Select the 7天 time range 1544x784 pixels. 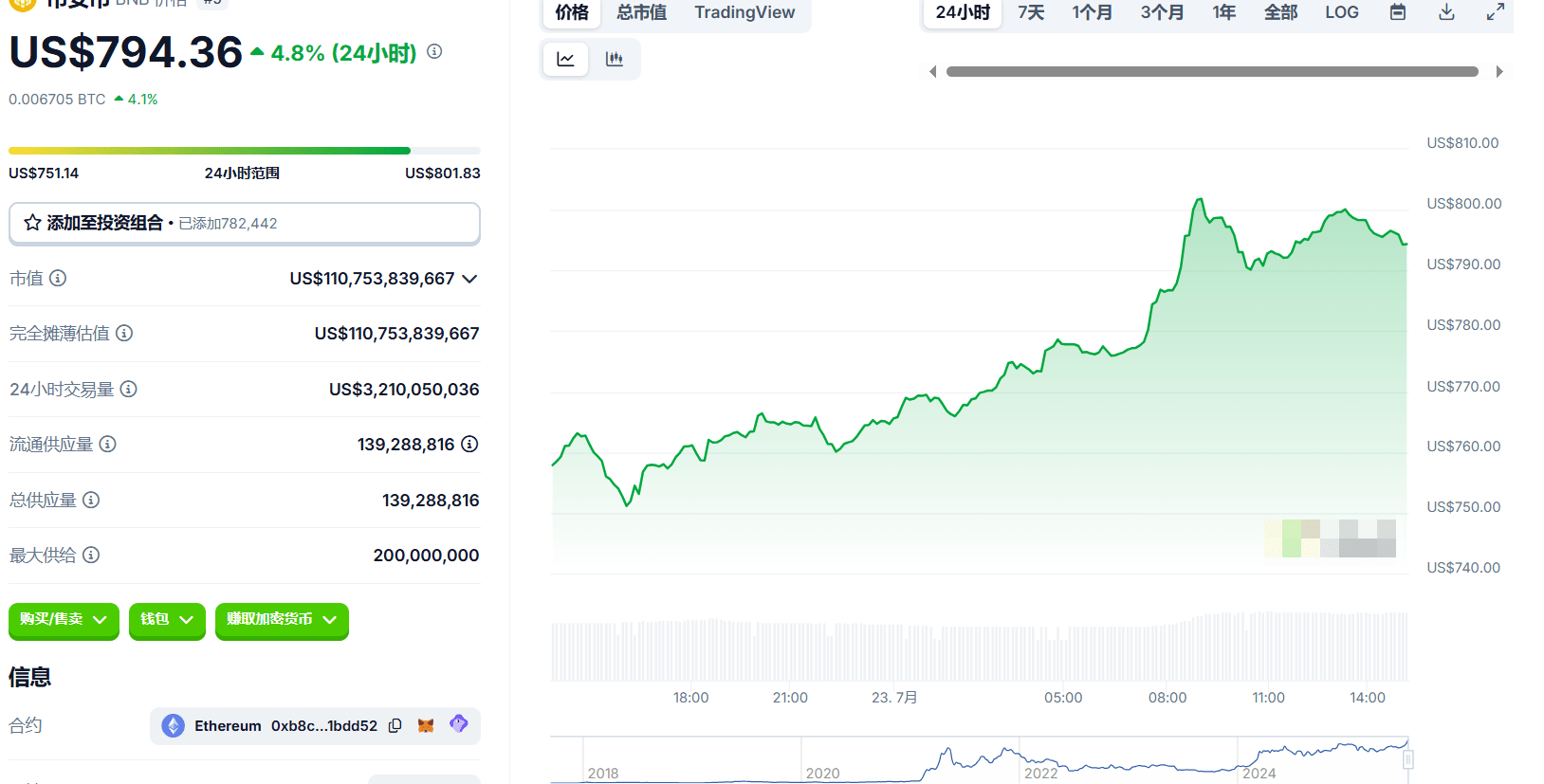tap(1031, 12)
